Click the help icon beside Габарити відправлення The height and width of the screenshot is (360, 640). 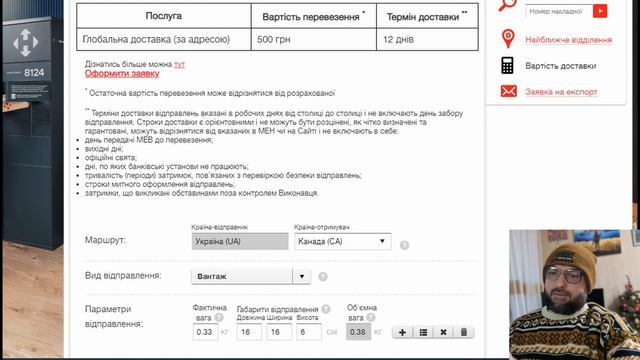coord(326,309)
